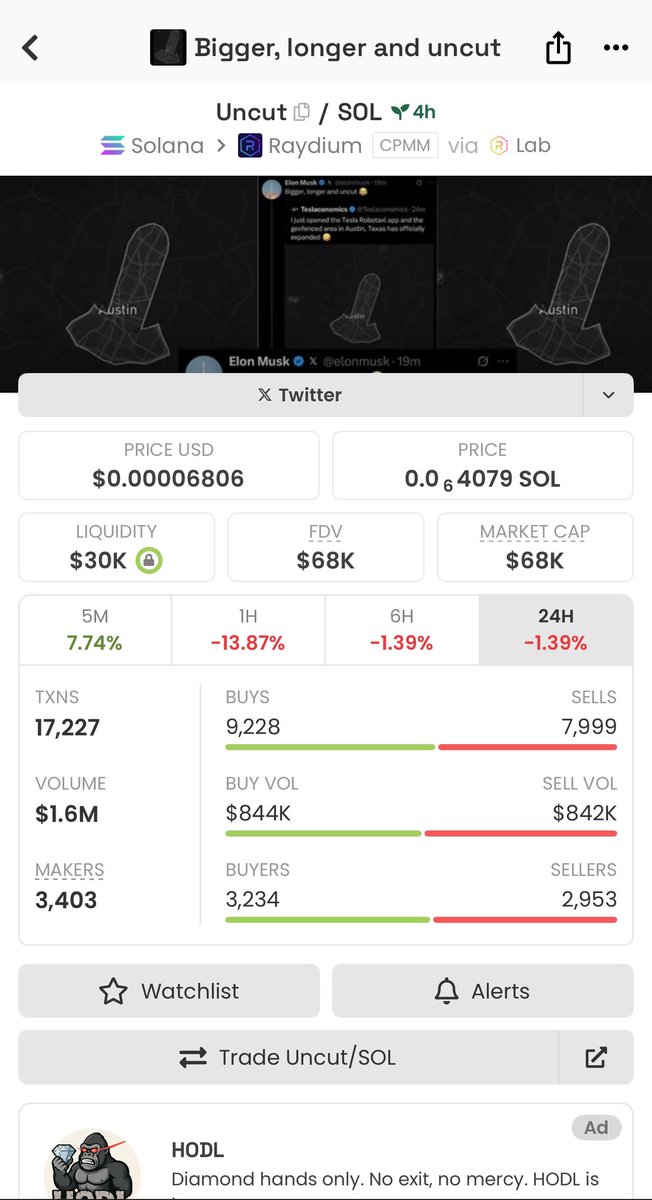Image resolution: width=652 pixels, height=1200 pixels.
Task: Open the share icon at top
Action: (x=558, y=47)
